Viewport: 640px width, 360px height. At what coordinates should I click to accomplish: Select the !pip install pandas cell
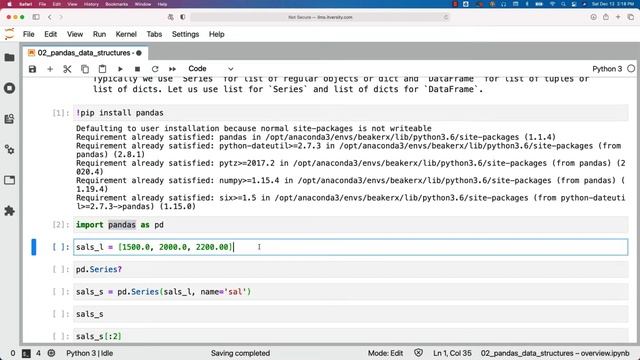(350, 113)
